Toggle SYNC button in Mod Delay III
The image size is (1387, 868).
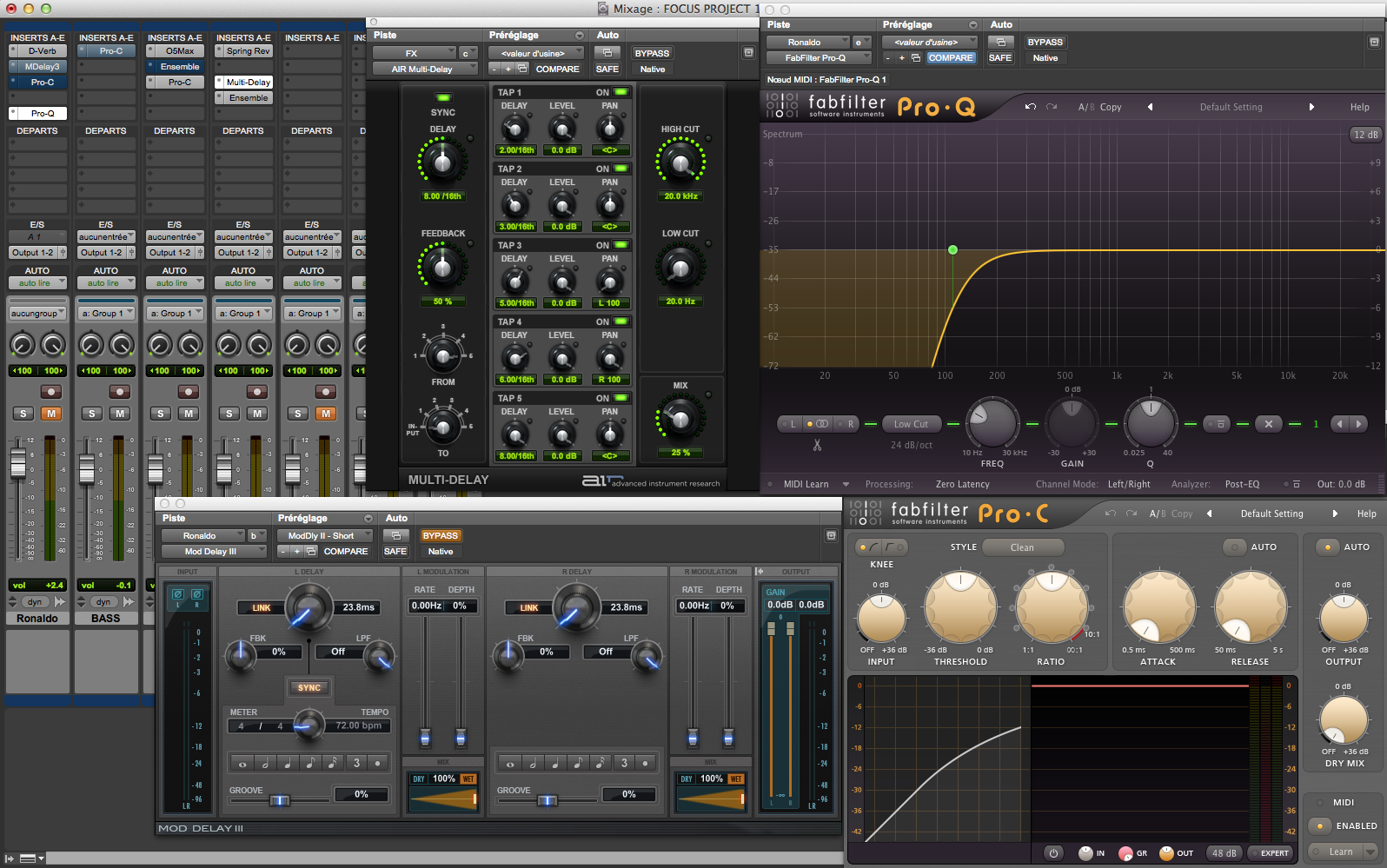point(309,687)
